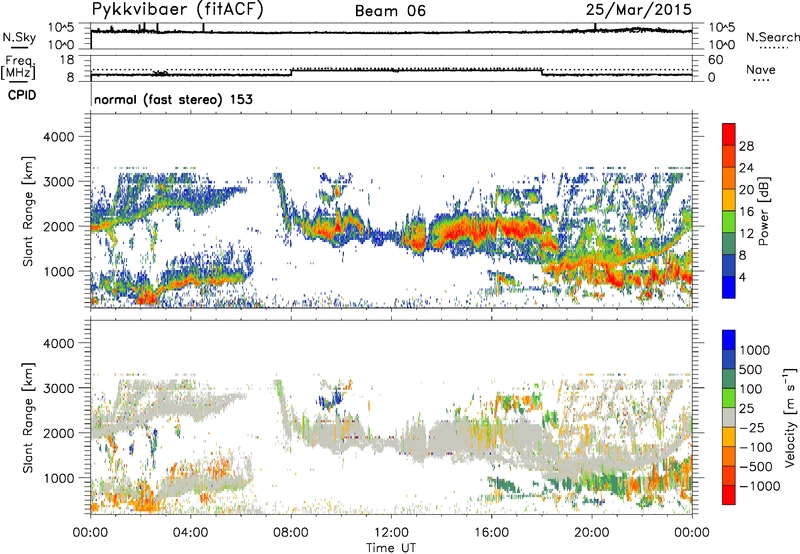Click the '18' frequency axis value
Screen dimensions: 800x554
66,60
